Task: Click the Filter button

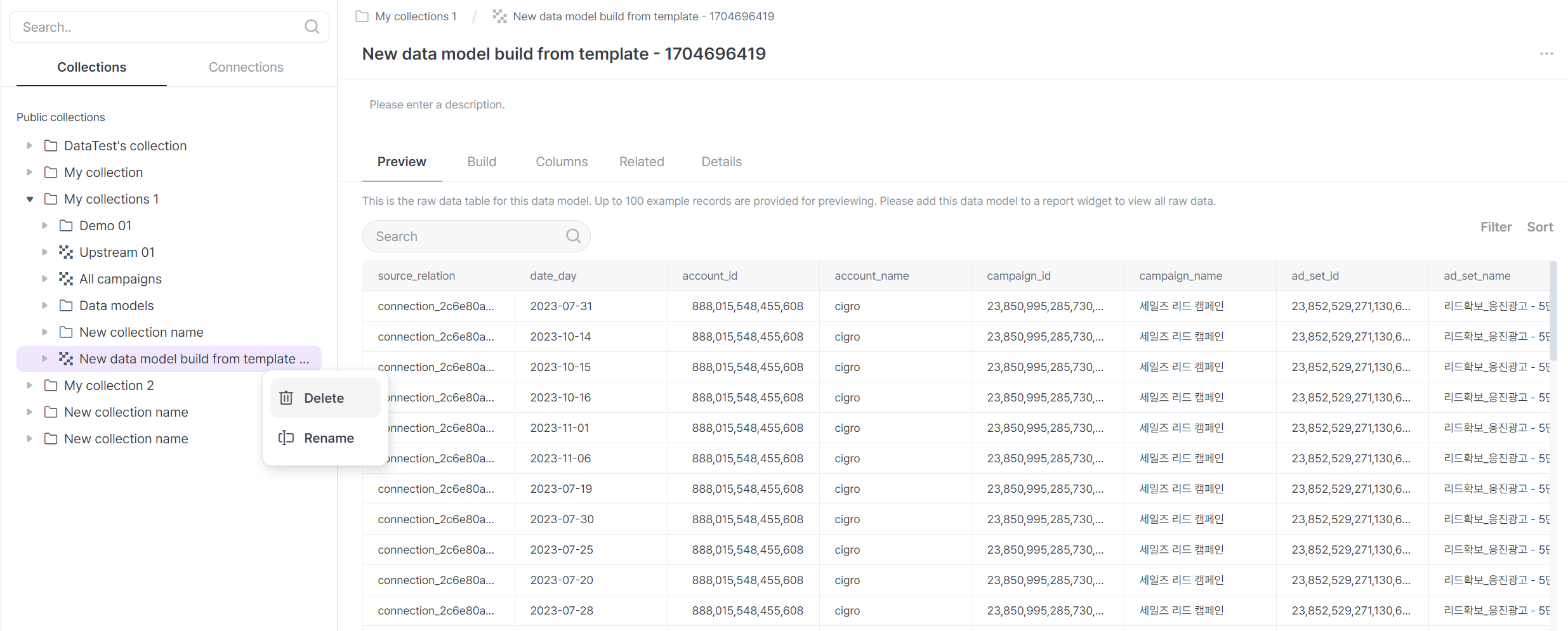Action: pyautogui.click(x=1495, y=227)
